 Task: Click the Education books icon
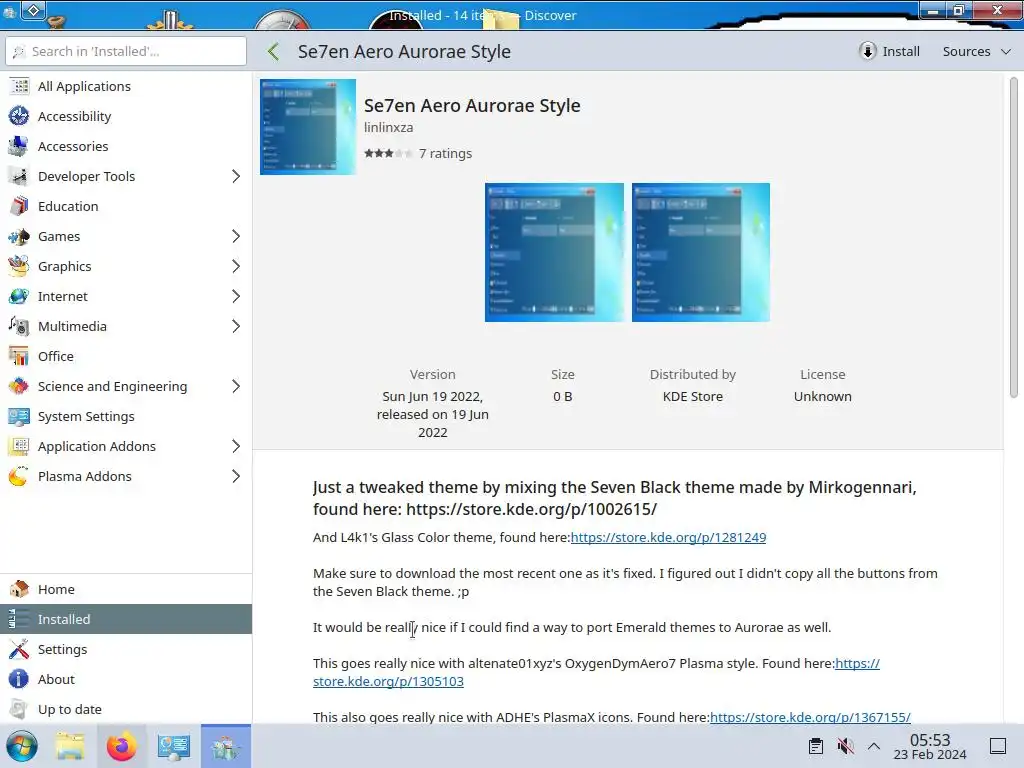tap(19, 206)
